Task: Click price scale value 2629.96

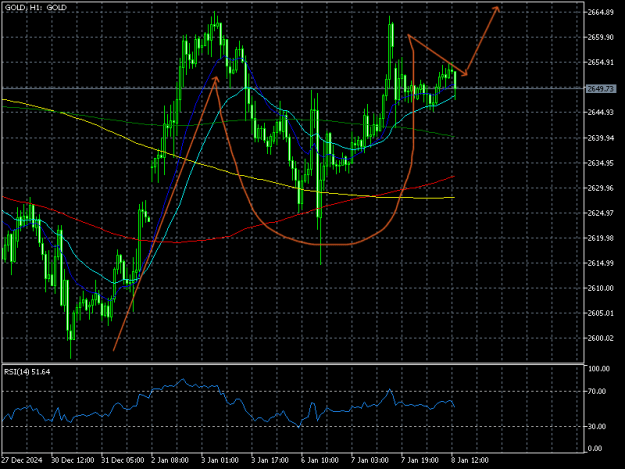Action: coord(601,188)
